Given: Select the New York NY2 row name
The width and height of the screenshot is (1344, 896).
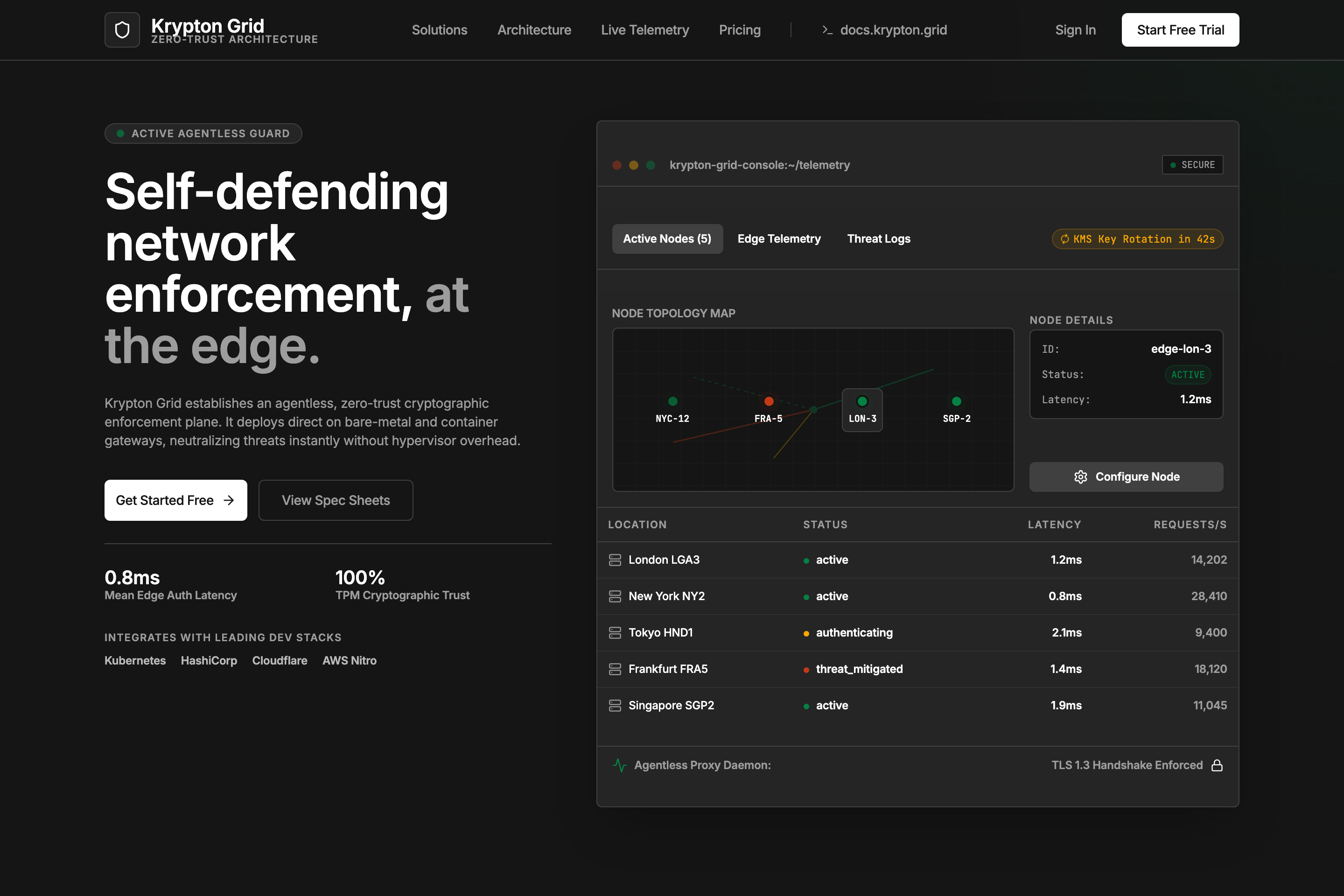Looking at the screenshot, I should tap(667, 596).
